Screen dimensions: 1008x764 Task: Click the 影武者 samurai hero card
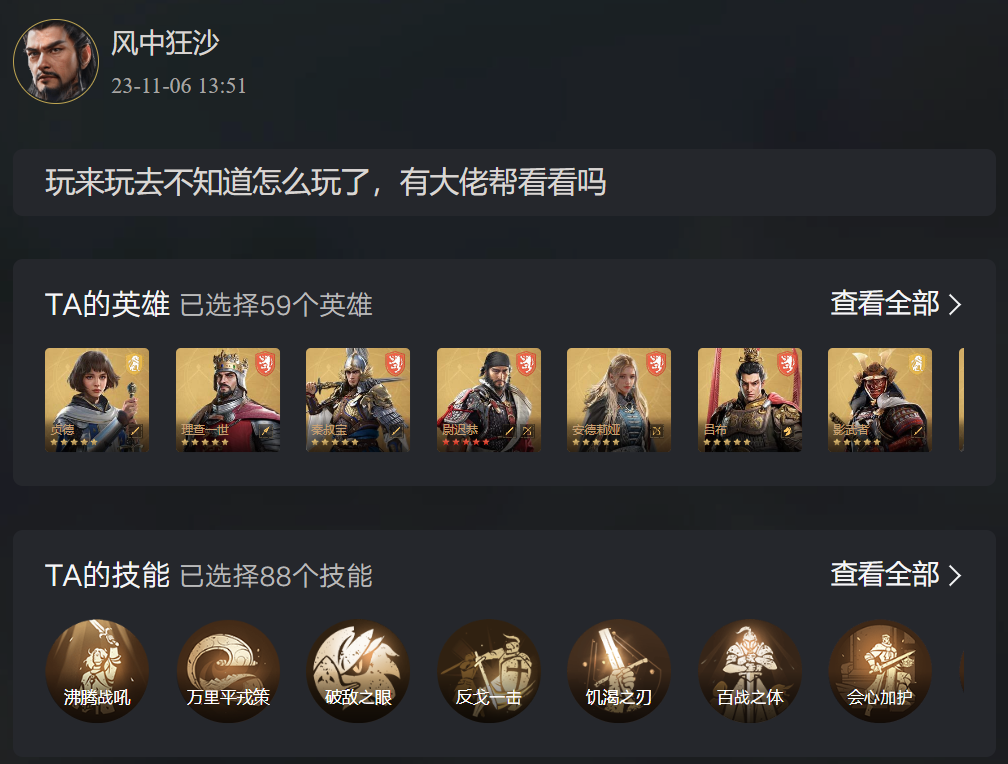coord(880,400)
